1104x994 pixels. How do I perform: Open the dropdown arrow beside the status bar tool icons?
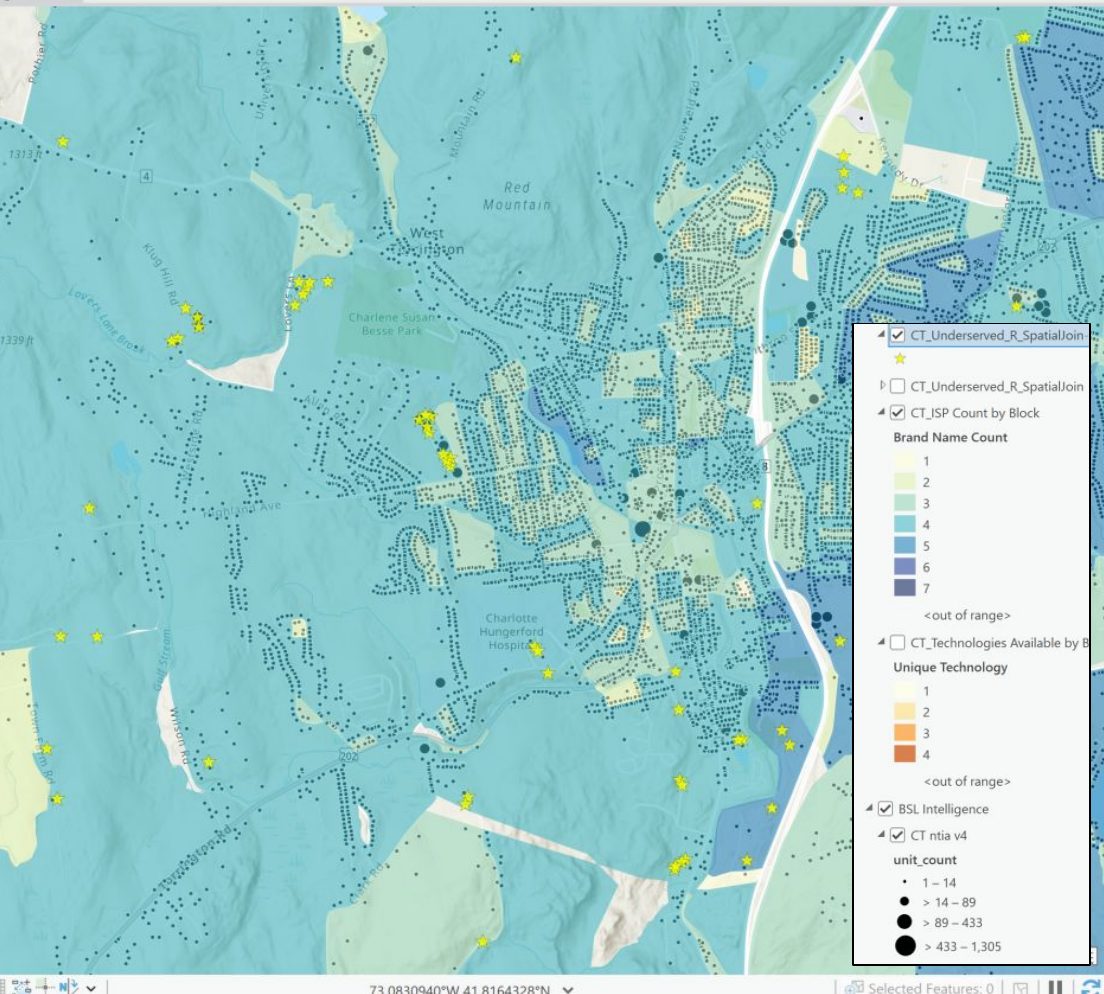[91, 988]
